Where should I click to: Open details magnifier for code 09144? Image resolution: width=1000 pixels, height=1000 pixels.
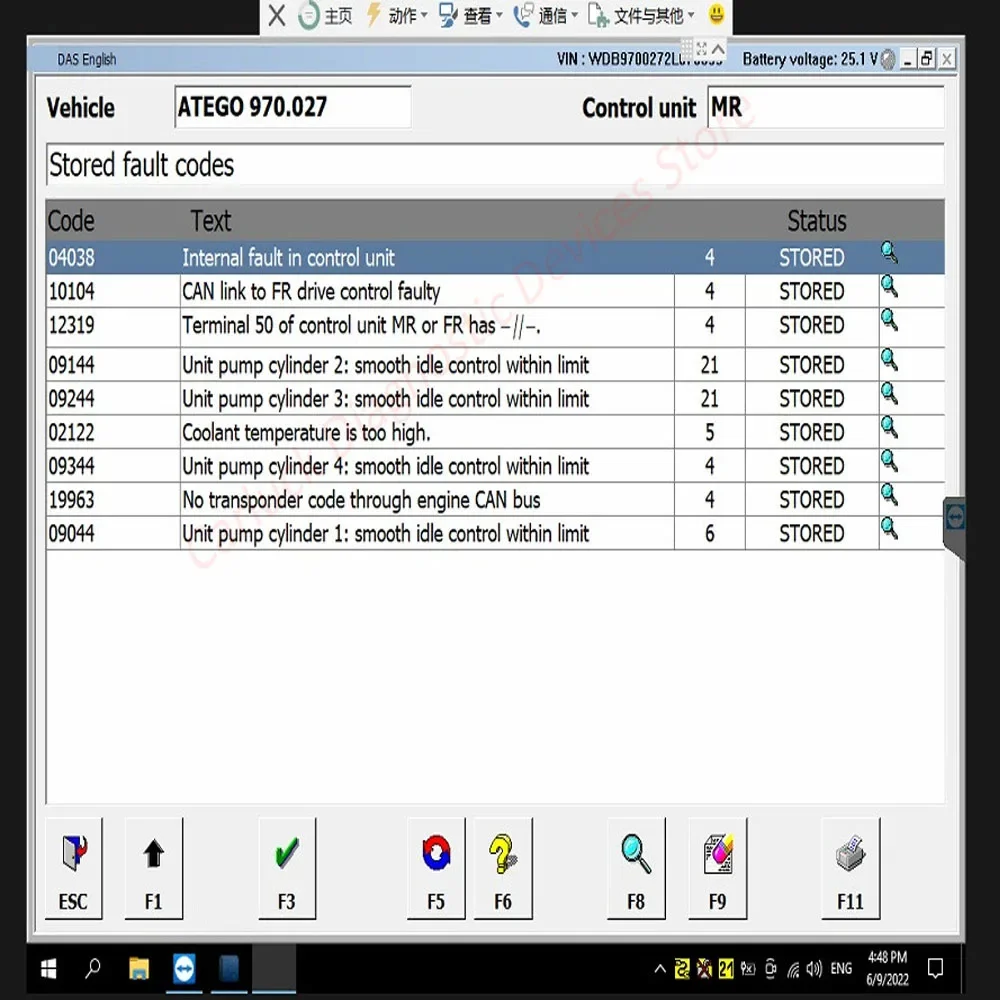pos(889,360)
